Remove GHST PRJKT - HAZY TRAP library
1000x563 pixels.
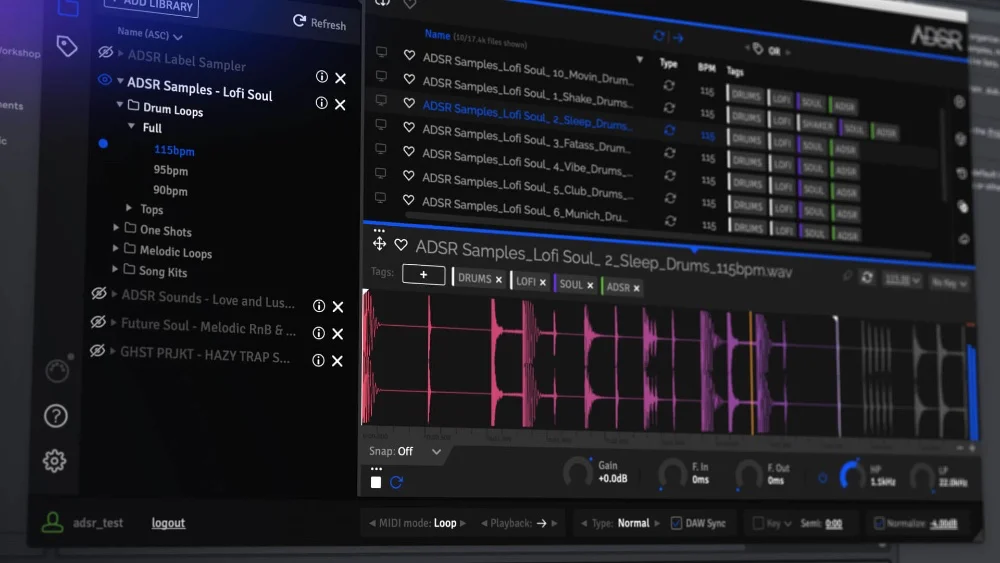[x=337, y=361]
